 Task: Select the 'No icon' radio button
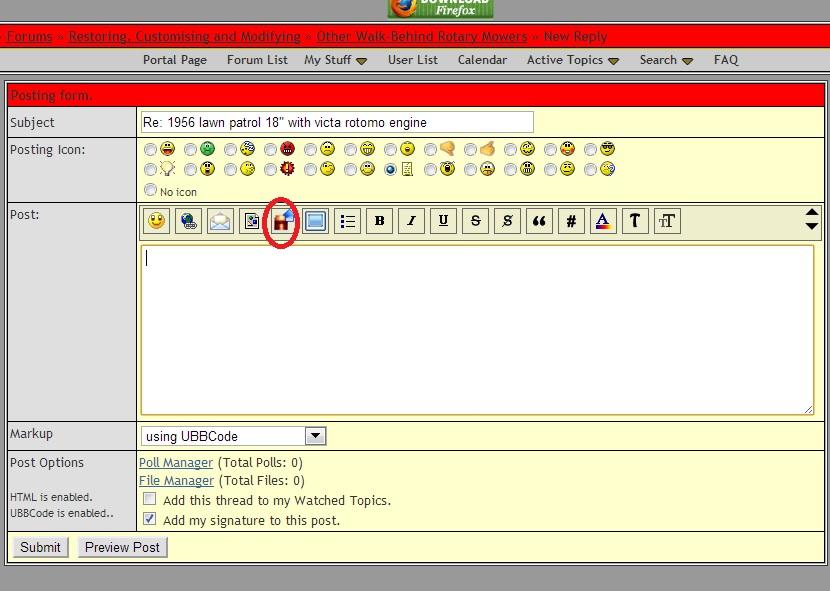tap(151, 190)
